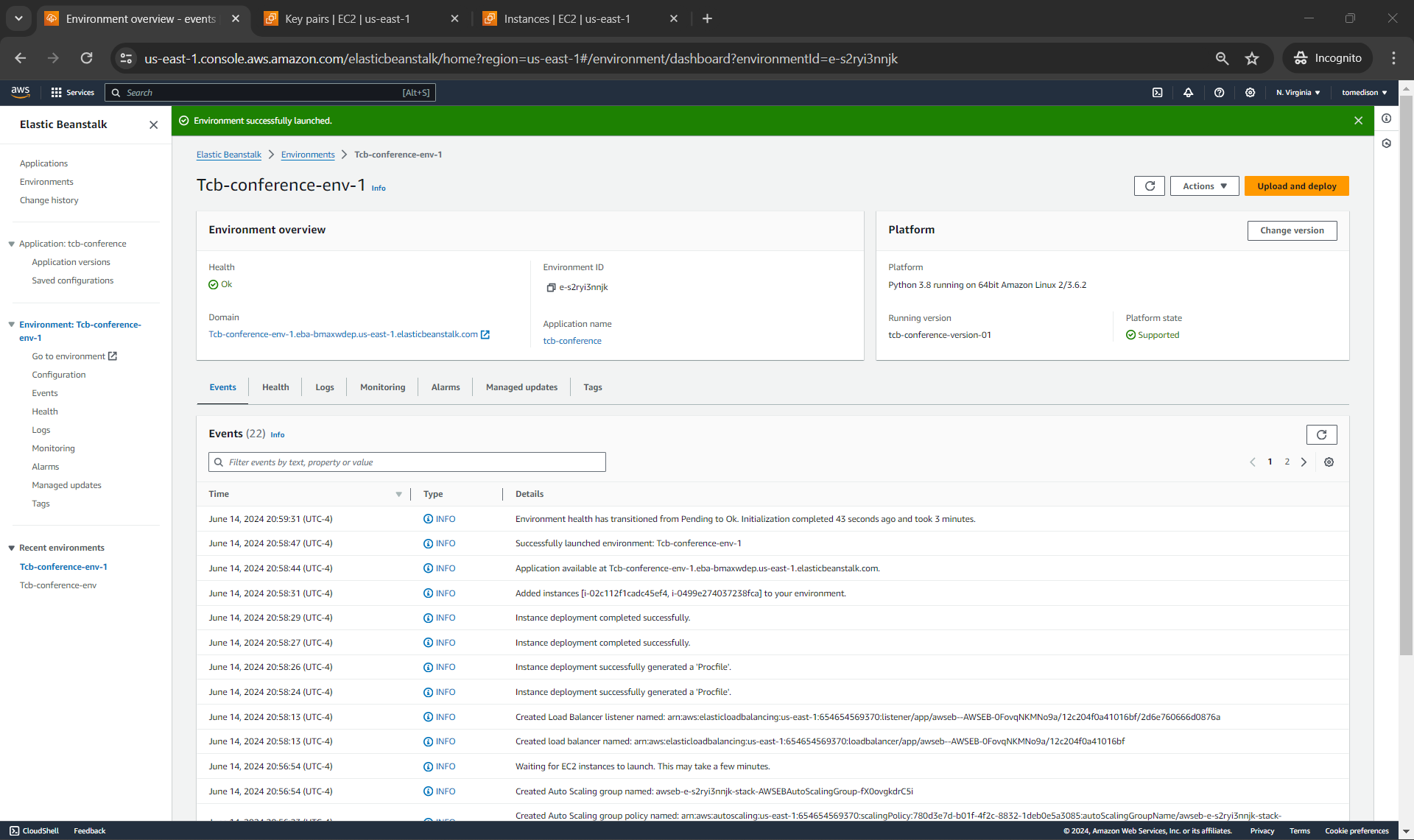Open CloudShell from the bottom bar
This screenshot has width=1414, height=840.
34,830
